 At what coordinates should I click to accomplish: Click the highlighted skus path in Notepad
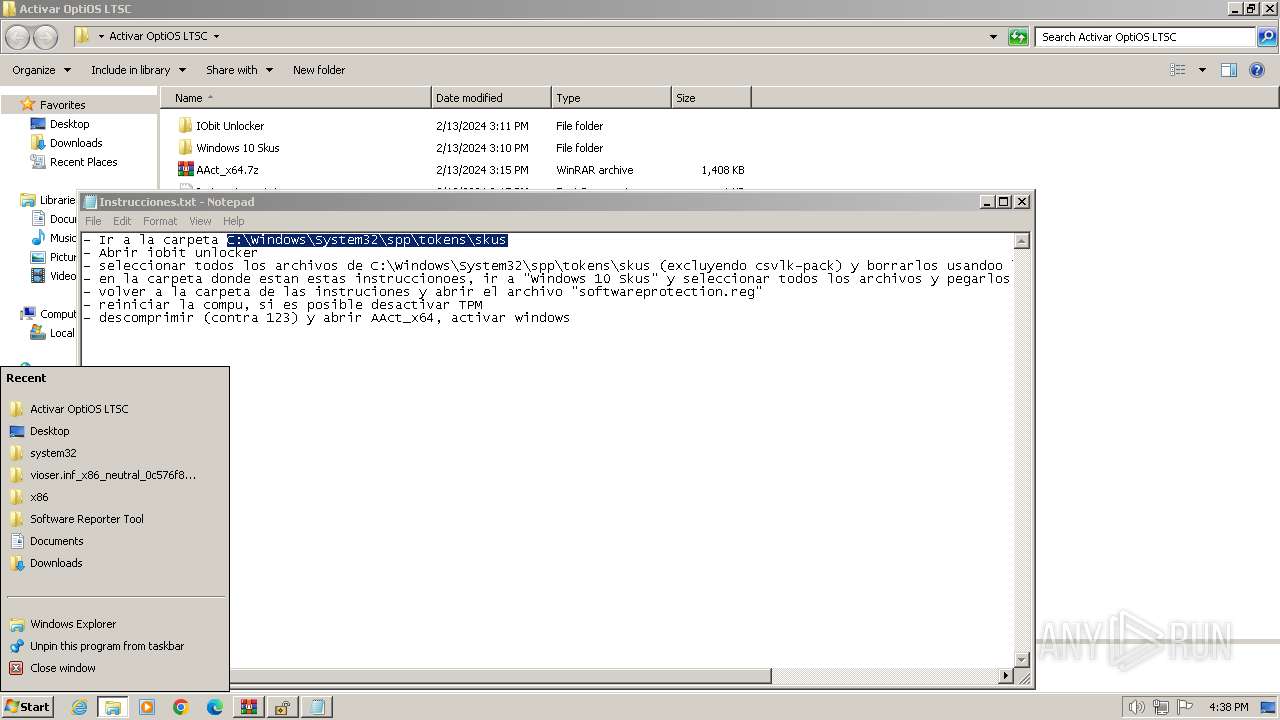(367, 240)
